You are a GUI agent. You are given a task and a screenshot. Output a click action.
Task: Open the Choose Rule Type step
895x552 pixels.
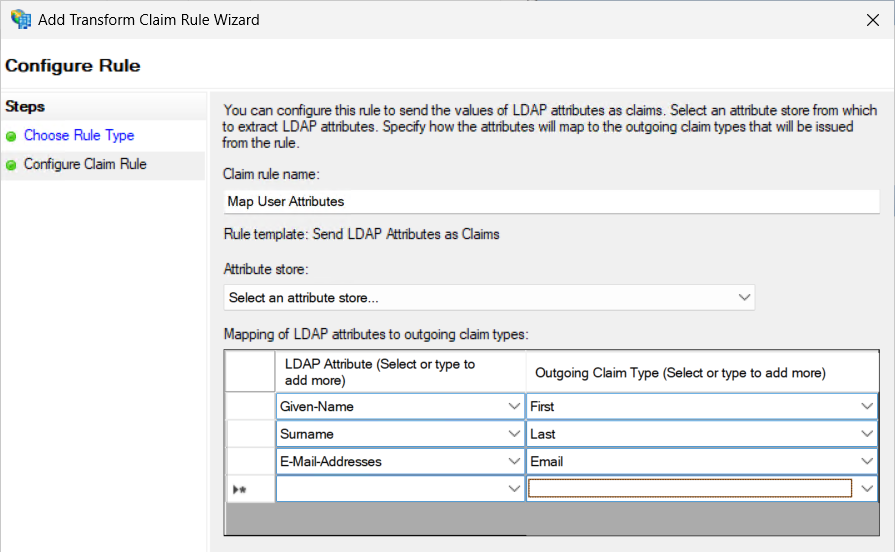tap(79, 135)
